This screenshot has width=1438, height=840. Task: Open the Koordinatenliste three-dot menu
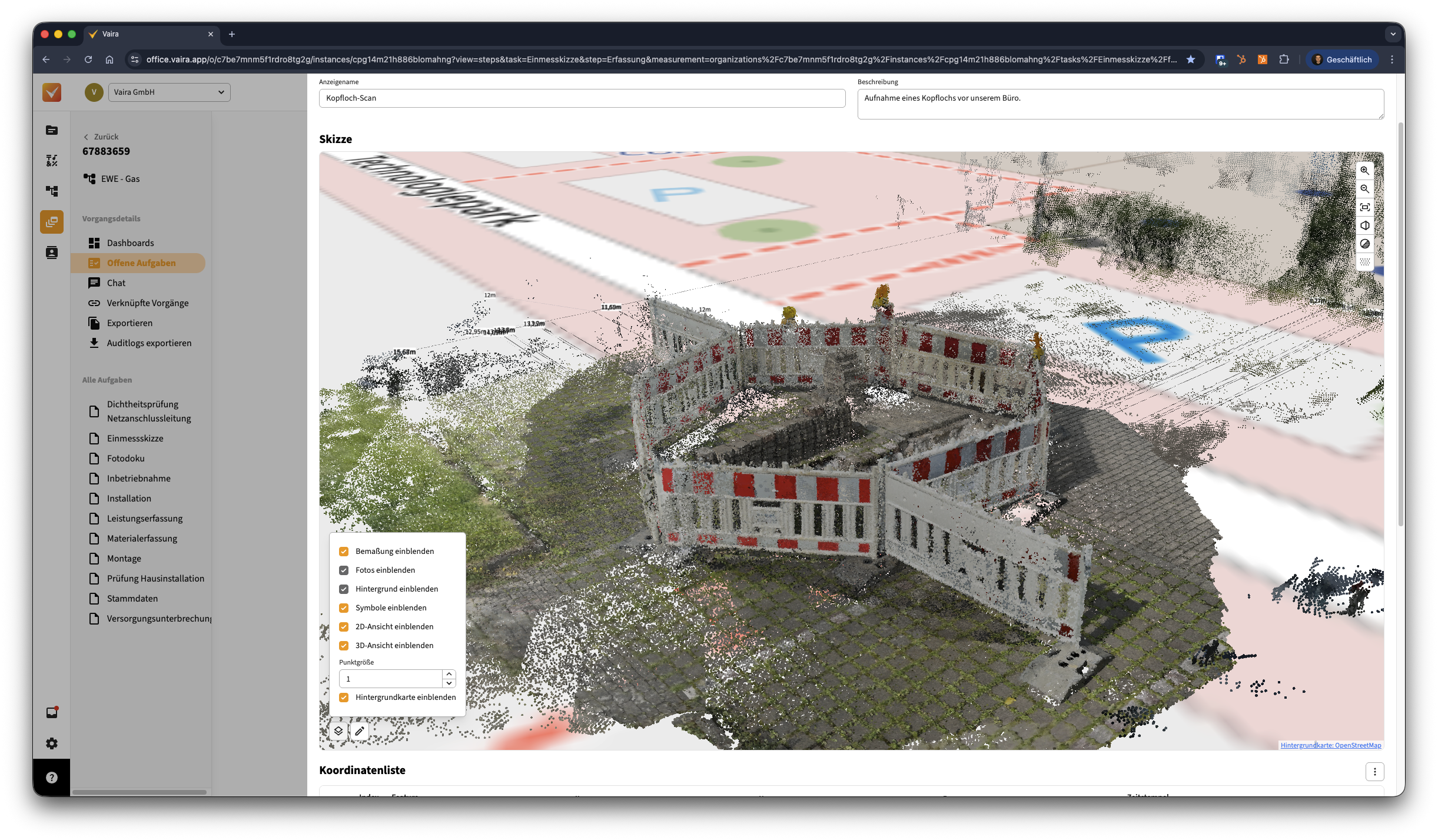(1374, 772)
